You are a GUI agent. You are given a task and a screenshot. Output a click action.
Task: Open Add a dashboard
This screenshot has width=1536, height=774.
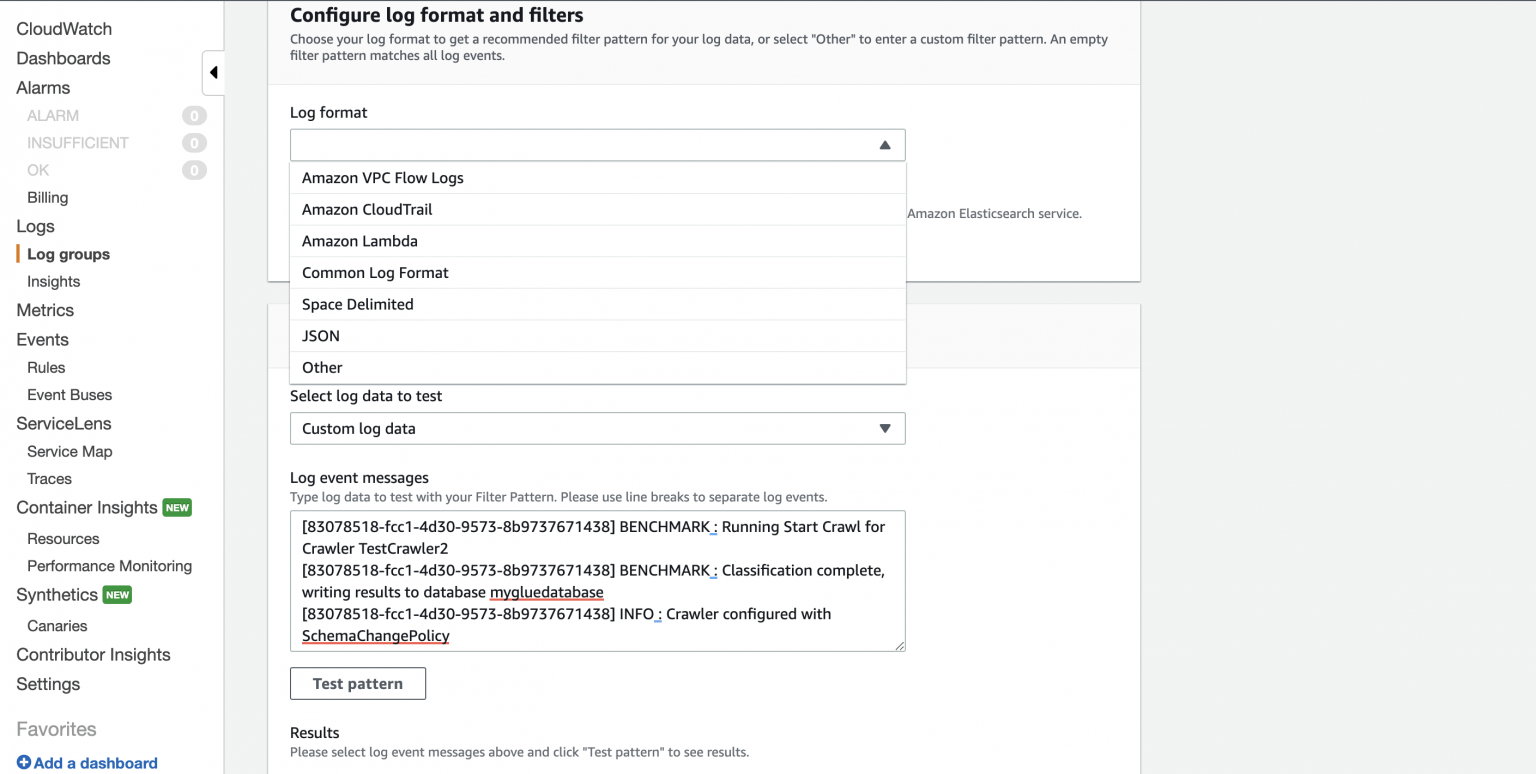click(95, 762)
